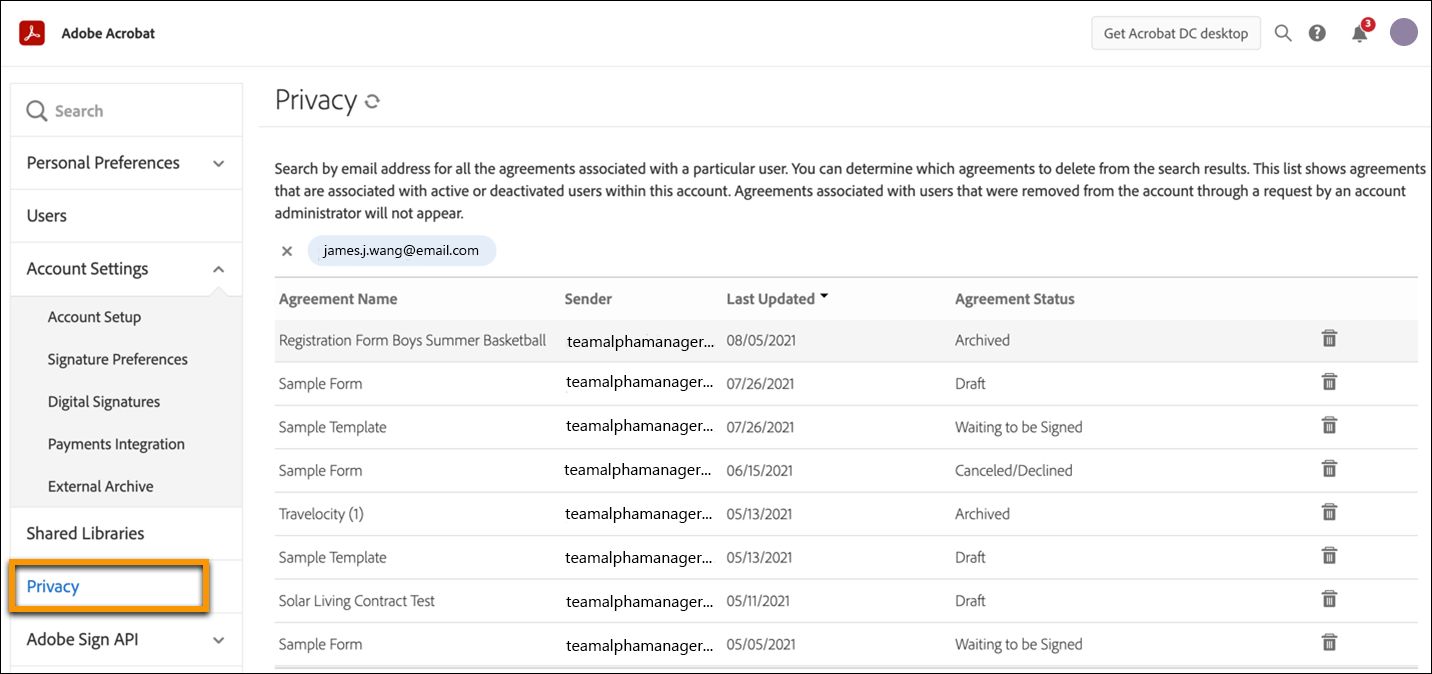Select Shared Libraries in sidebar

click(x=85, y=534)
